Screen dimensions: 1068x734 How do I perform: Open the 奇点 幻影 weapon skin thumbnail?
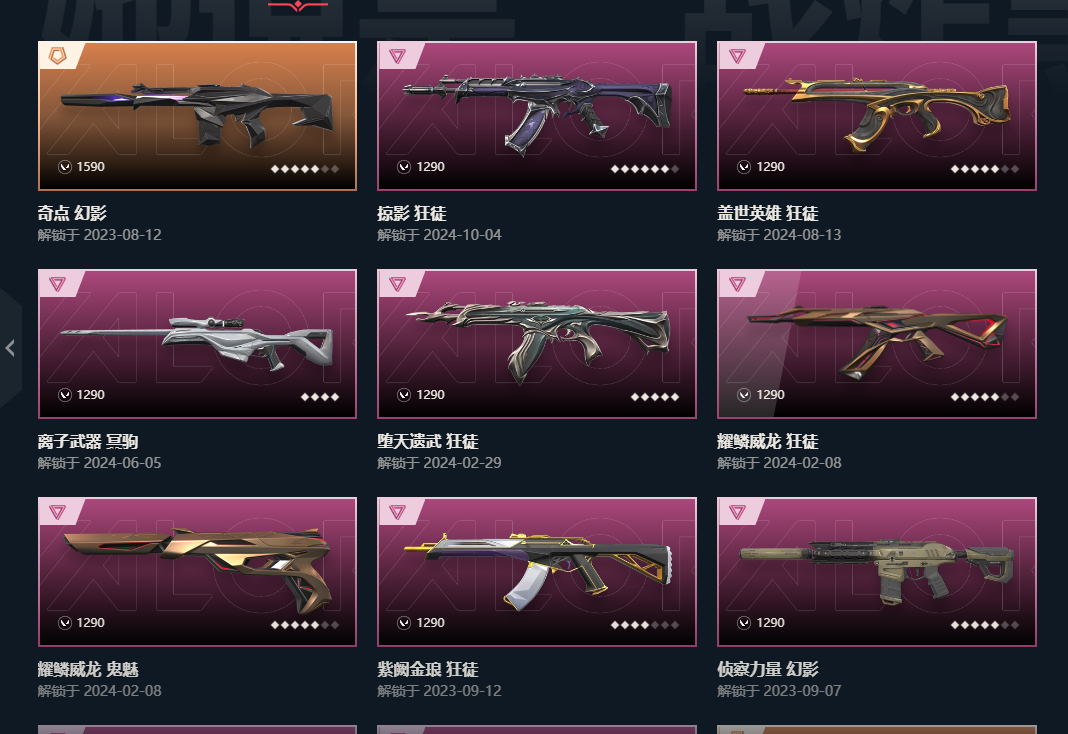(198, 116)
